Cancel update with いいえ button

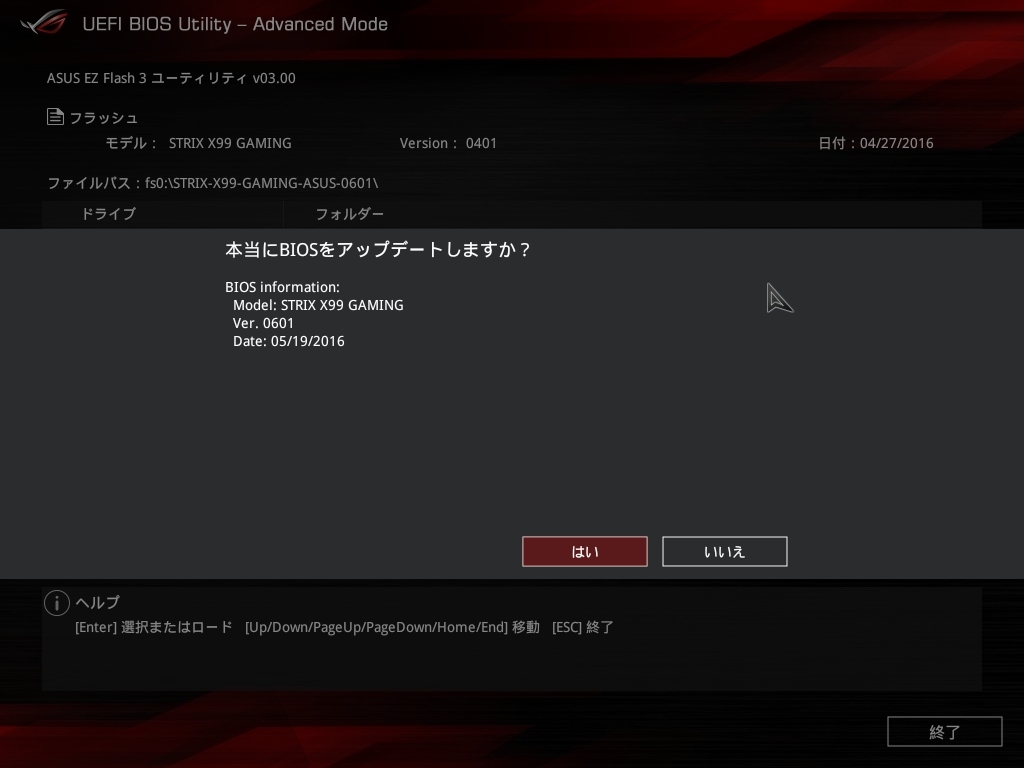point(724,552)
